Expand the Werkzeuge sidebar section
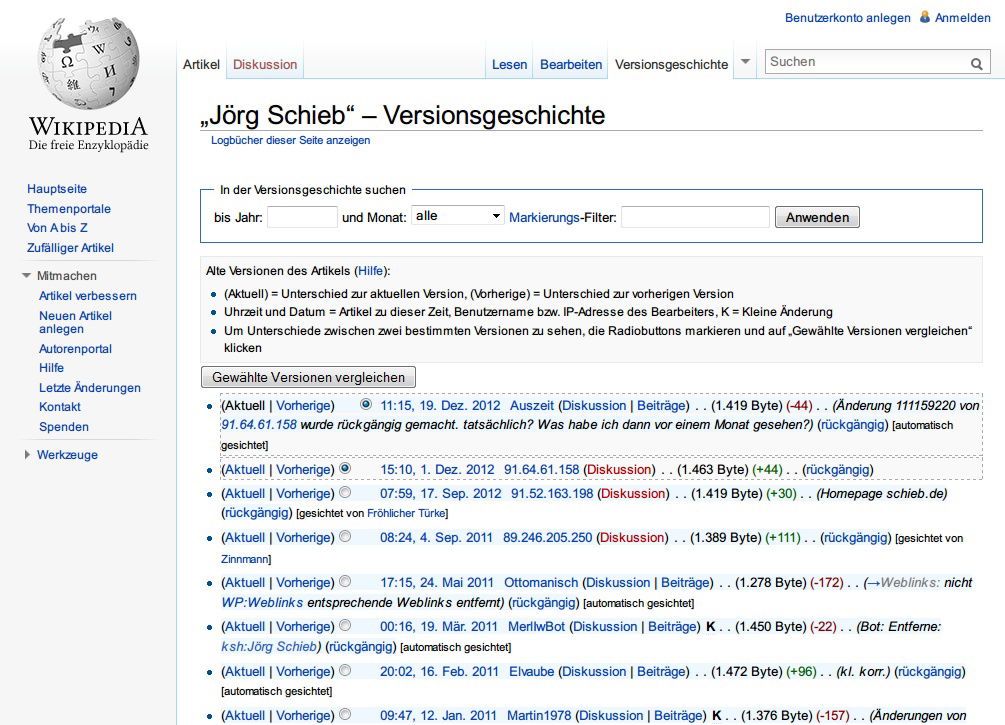1005x725 pixels. [27, 454]
